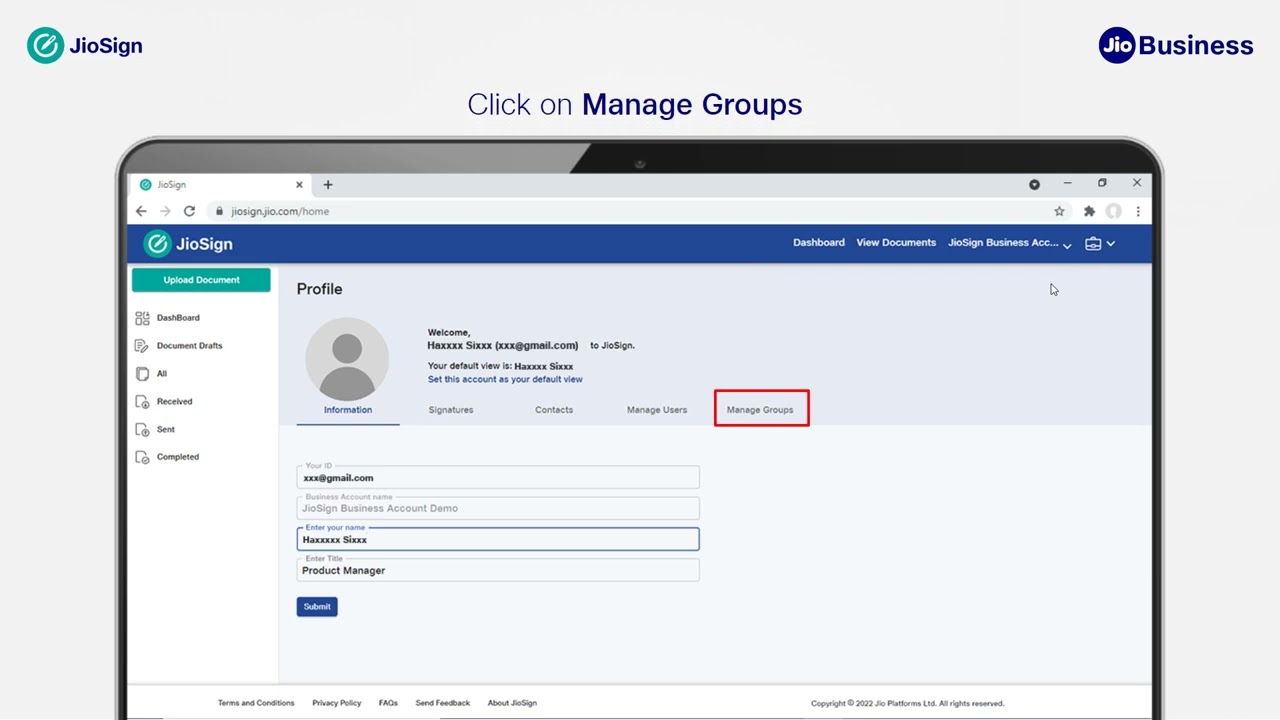The image size is (1280, 720).
Task: Switch to the Information tab
Action: point(348,410)
